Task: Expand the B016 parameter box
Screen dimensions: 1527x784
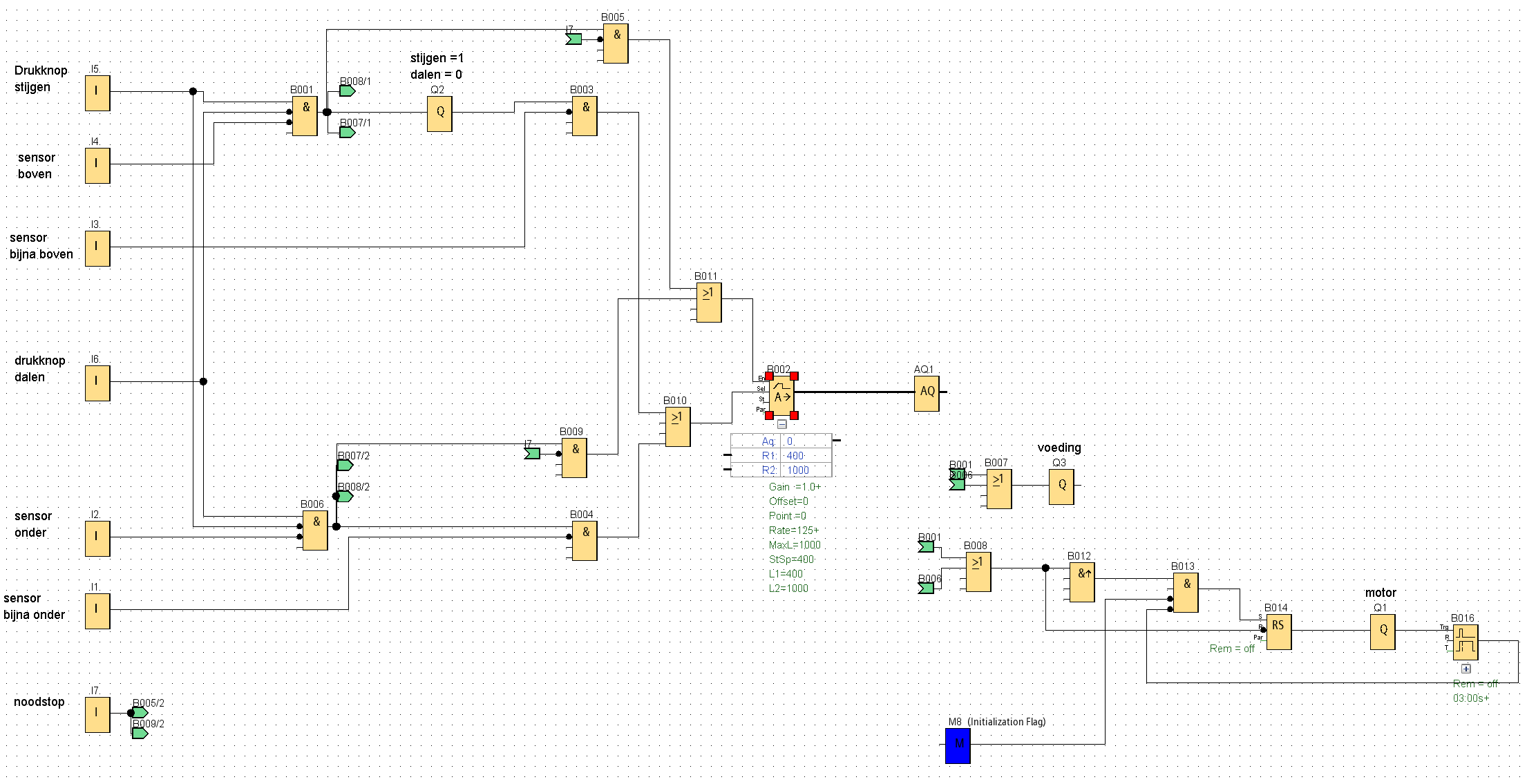Action: pyautogui.click(x=1466, y=669)
